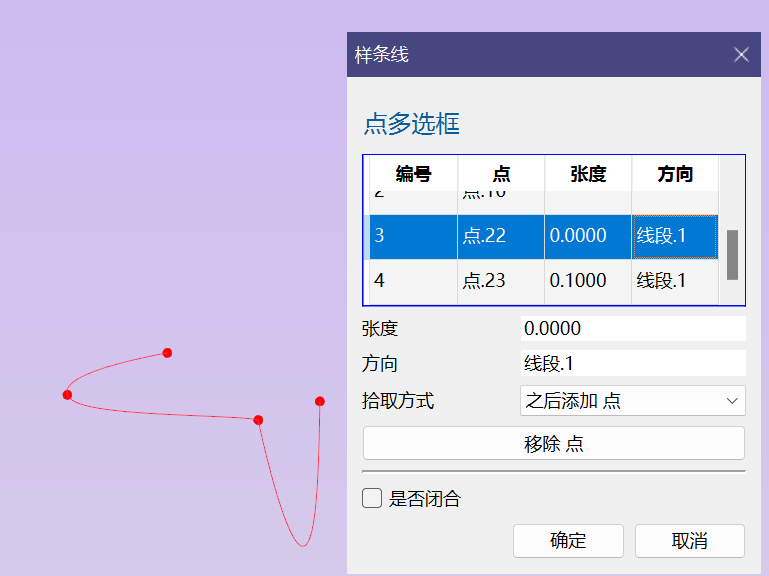Pick the rightmost red spline point
Viewport: 769px width, 576px height.
coord(320,401)
